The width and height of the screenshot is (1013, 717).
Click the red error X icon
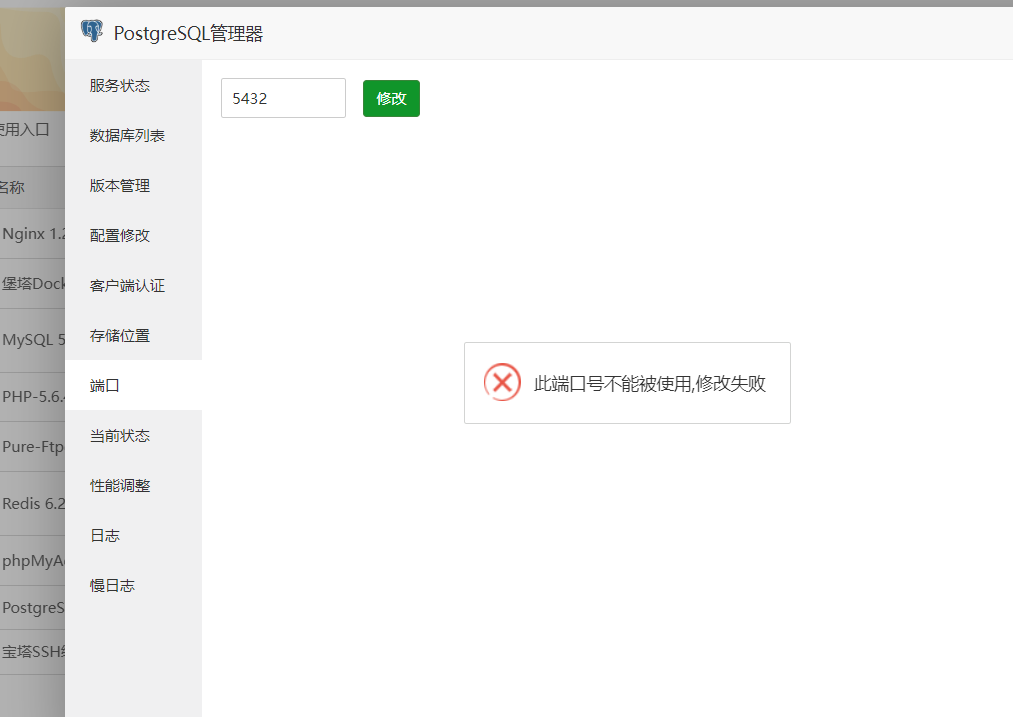tap(503, 382)
